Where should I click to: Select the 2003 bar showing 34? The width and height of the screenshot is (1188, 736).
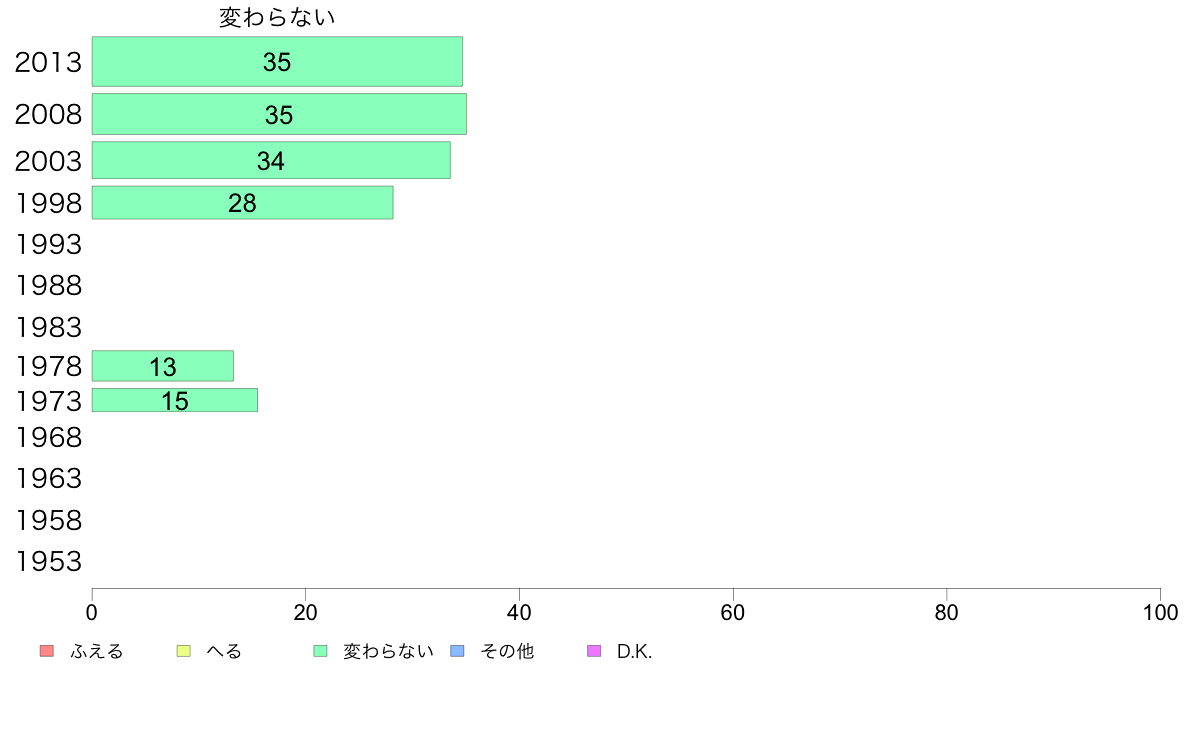point(271,161)
